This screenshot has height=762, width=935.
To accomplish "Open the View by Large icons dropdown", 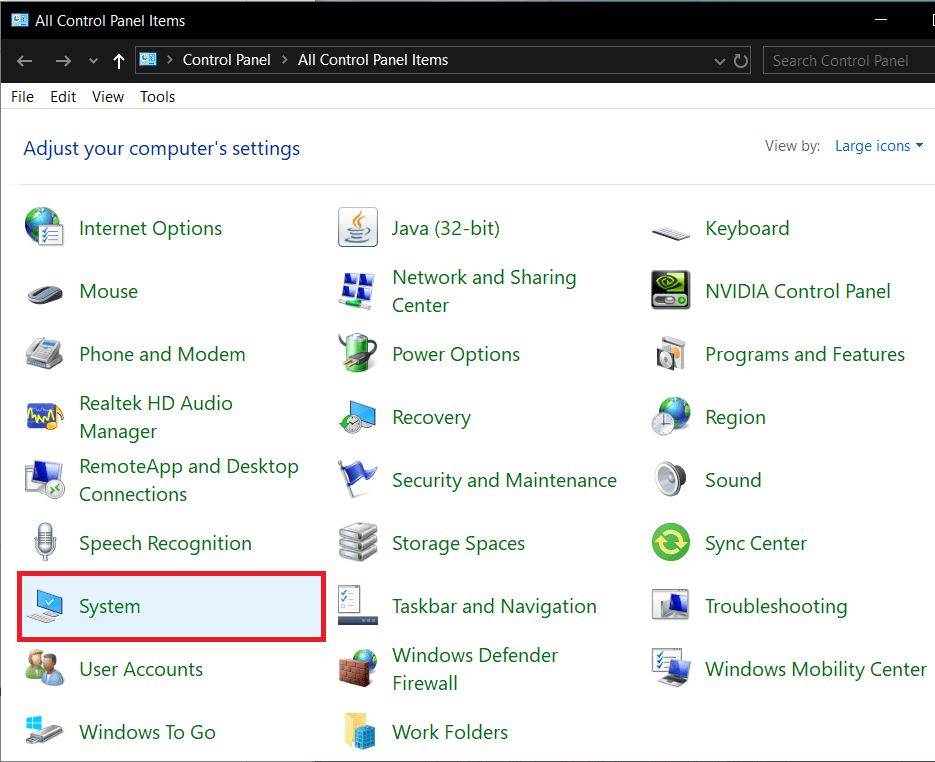I will (x=879, y=145).
